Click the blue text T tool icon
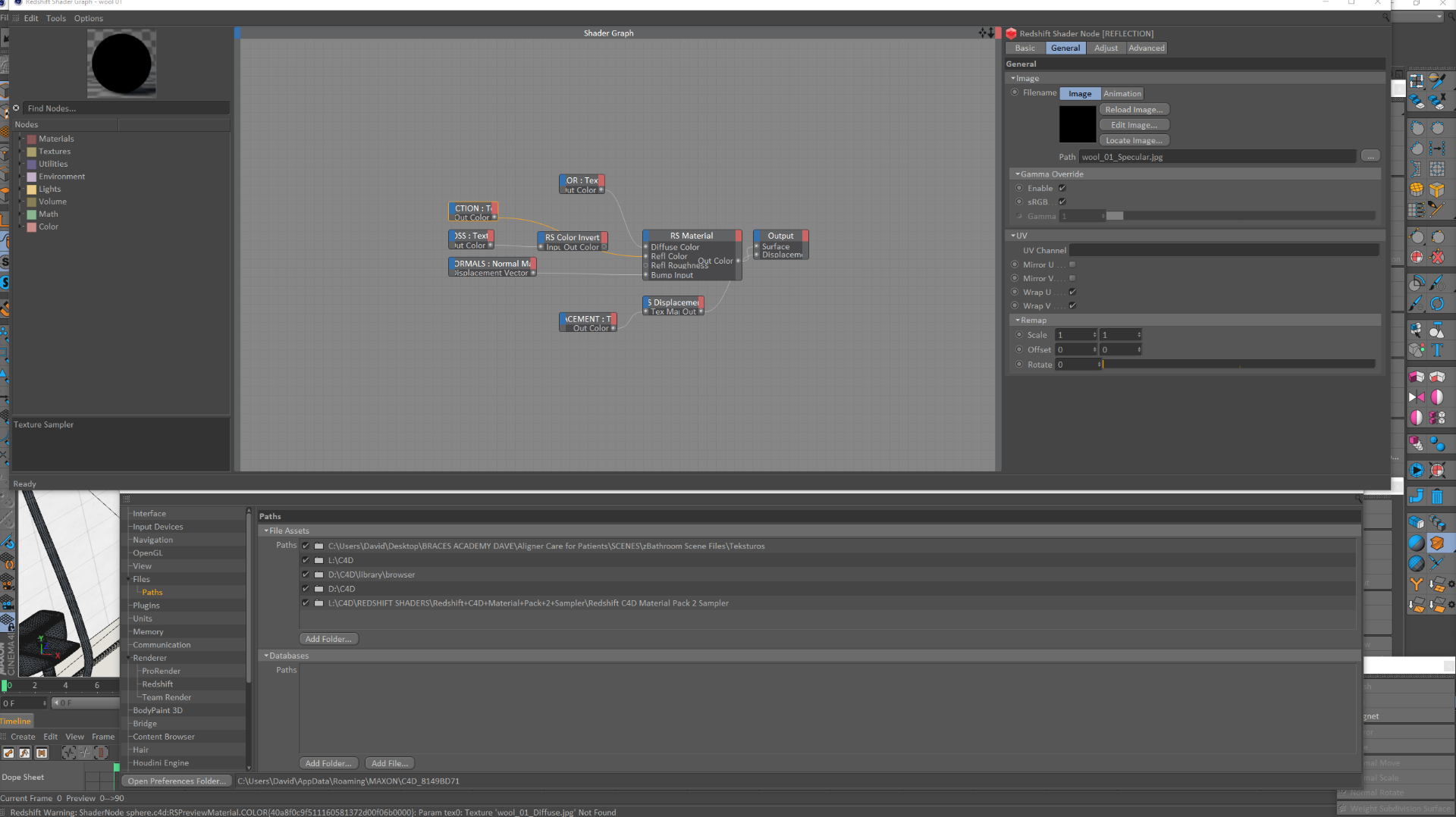The width and height of the screenshot is (1456, 817). 1437,349
